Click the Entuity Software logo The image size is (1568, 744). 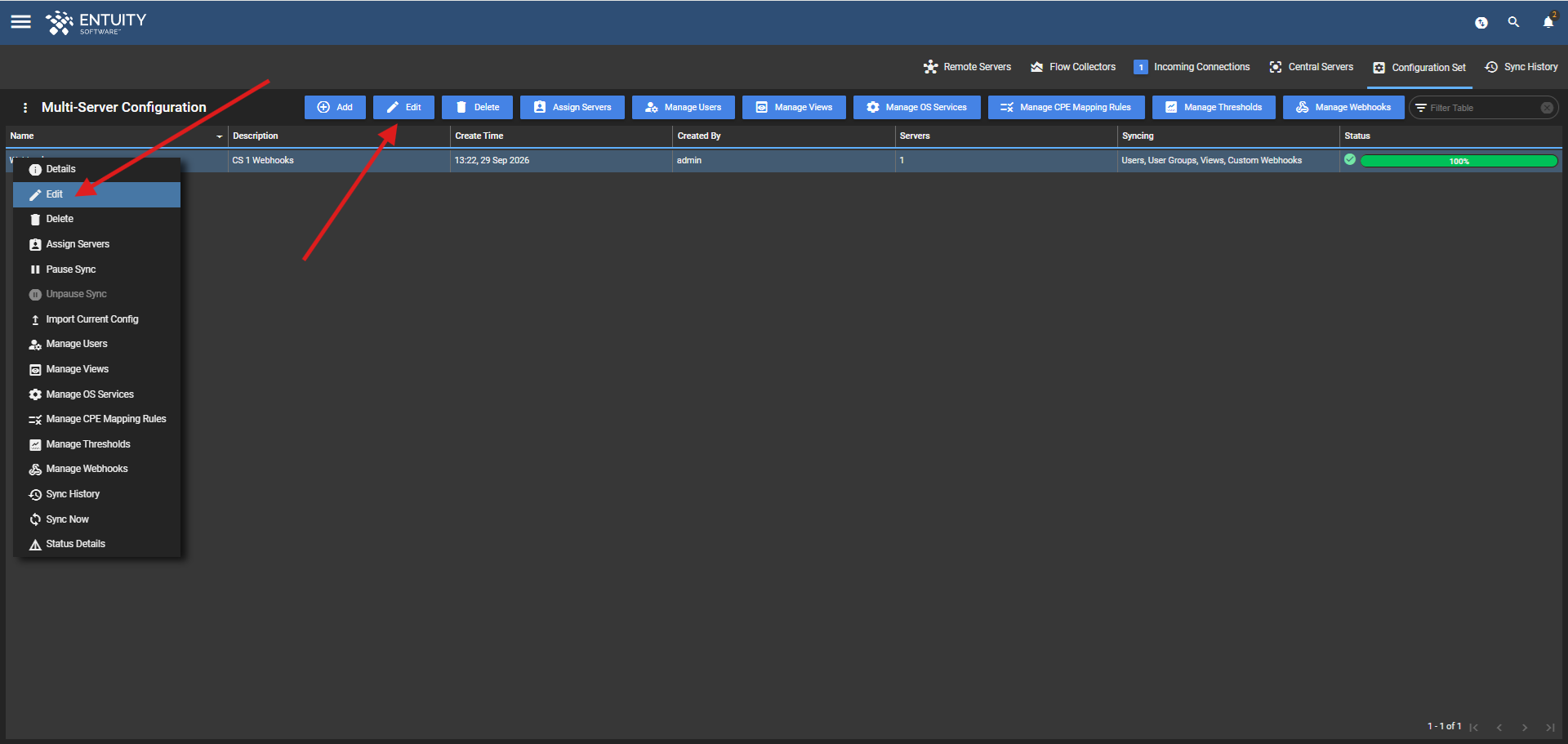click(x=96, y=23)
